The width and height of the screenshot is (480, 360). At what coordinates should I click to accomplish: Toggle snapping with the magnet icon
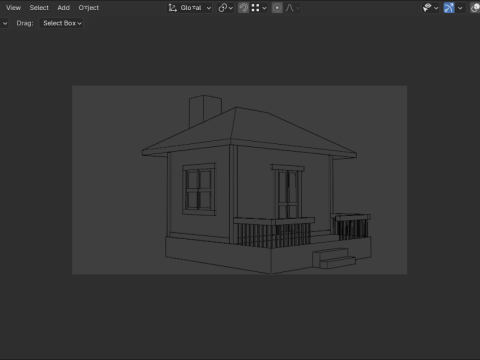[x=243, y=8]
